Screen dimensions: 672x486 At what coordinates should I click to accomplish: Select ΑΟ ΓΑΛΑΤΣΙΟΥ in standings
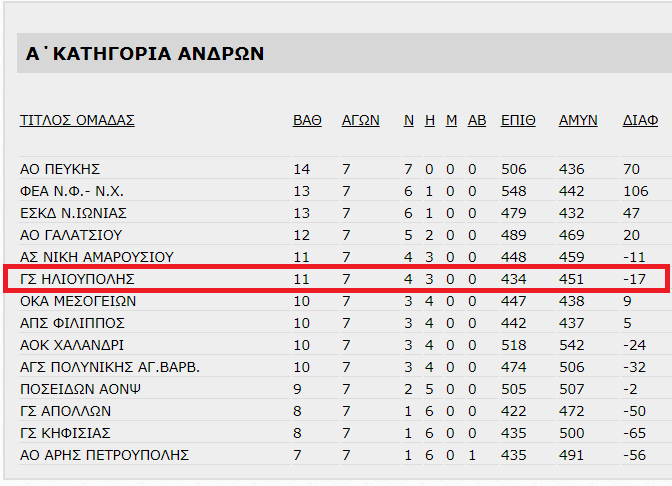point(71,235)
